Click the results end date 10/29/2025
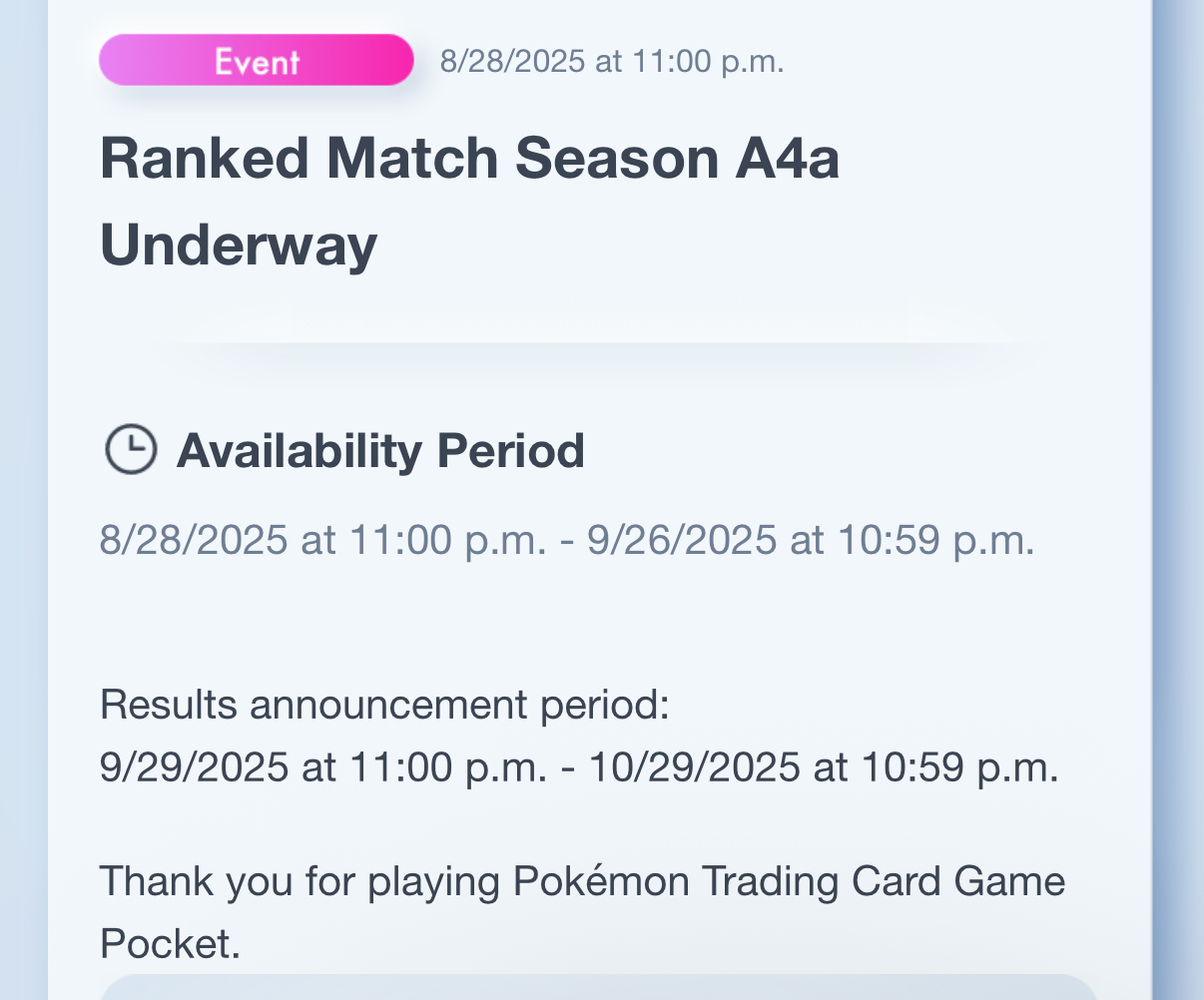Screen dimensions: 1204x1000 point(694,767)
